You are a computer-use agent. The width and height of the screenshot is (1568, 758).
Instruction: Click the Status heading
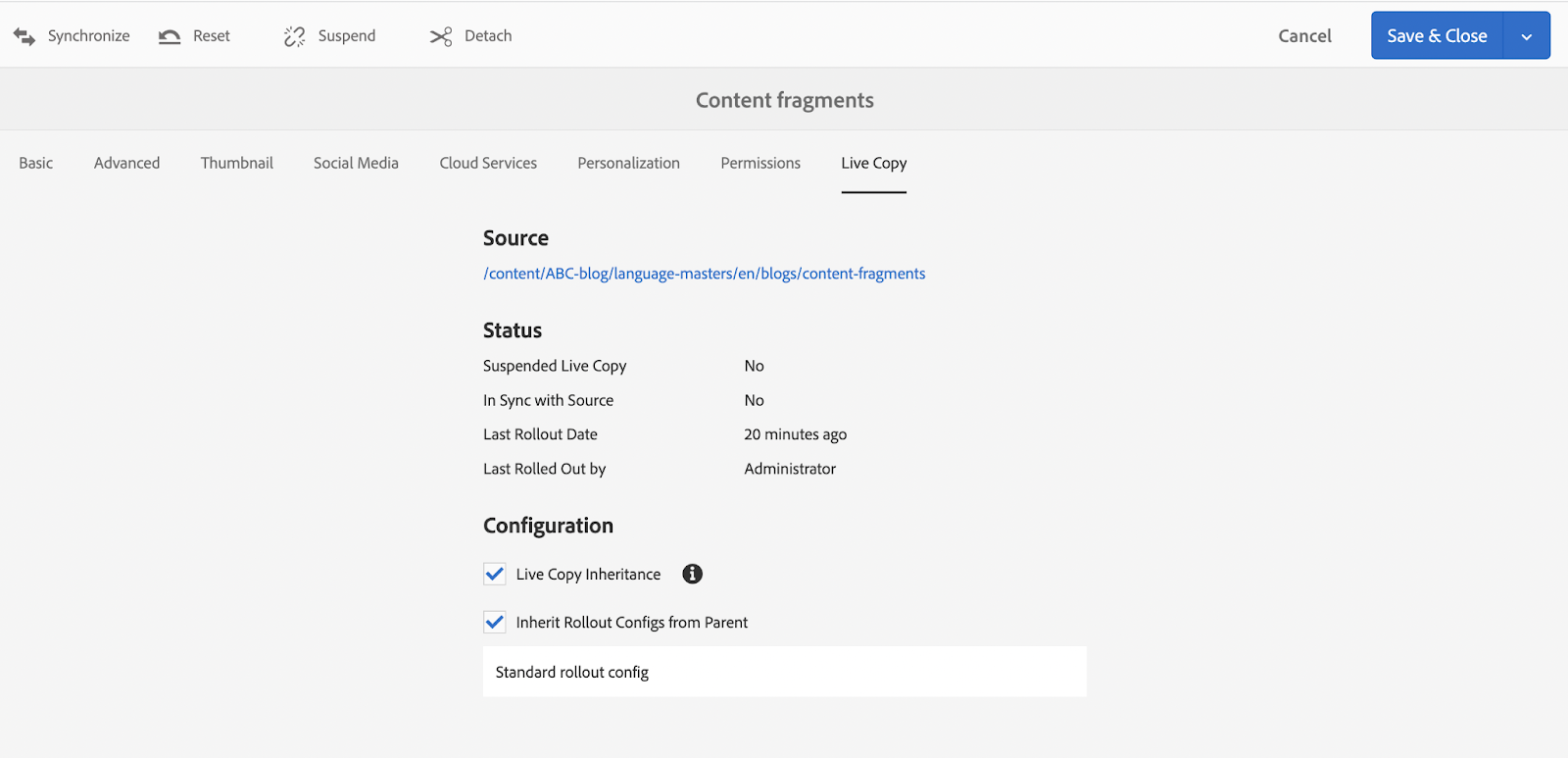[513, 330]
